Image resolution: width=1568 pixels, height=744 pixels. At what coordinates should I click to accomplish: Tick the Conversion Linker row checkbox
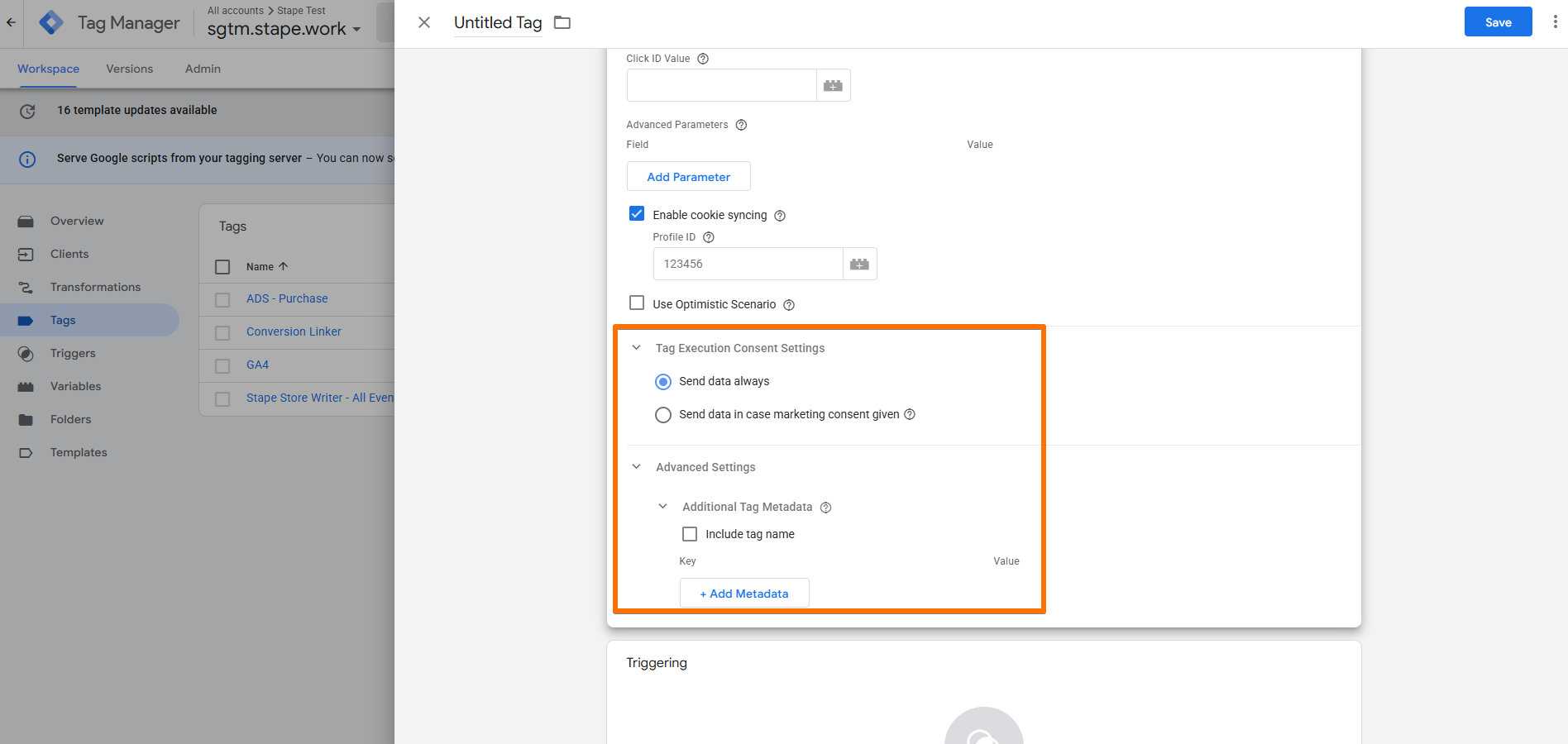pos(222,332)
